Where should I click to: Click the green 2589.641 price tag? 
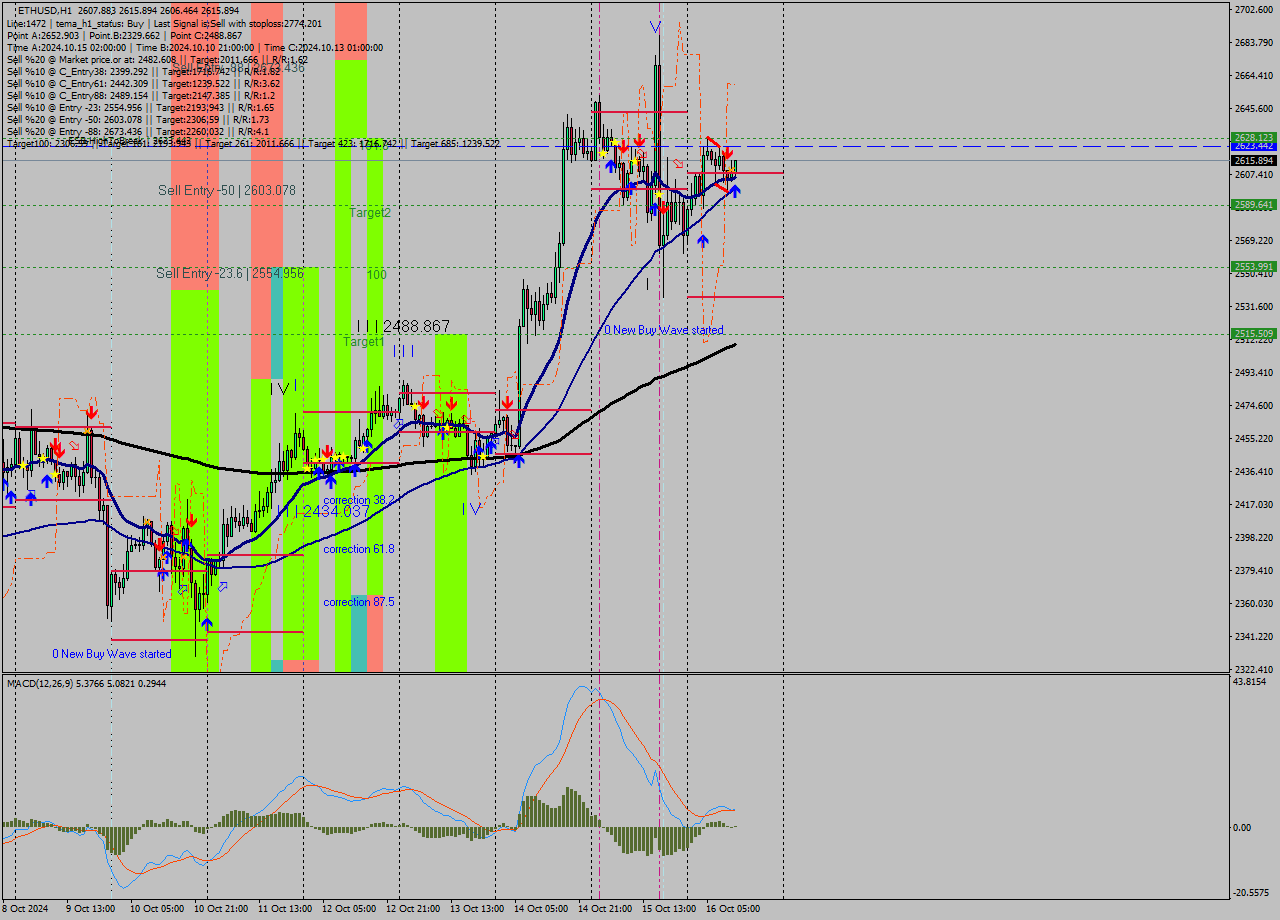pos(1253,205)
